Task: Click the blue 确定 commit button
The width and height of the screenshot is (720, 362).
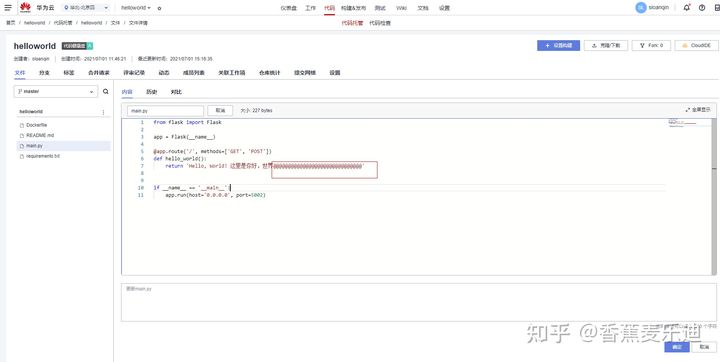Action: click(677, 347)
